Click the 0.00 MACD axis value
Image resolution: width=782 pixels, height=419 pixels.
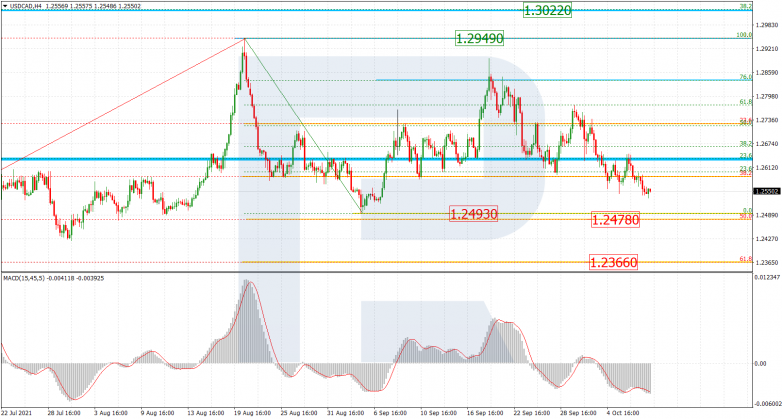(x=762, y=363)
